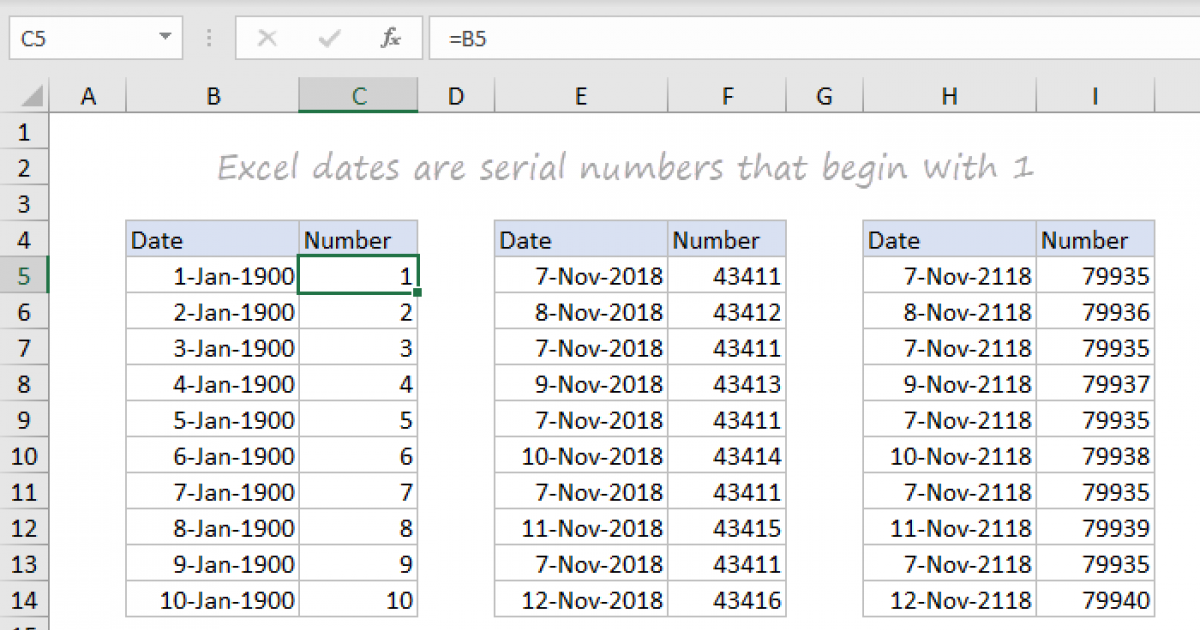Select the cell containing 1-Jan-1900
The width and height of the screenshot is (1200, 630).
pos(213,275)
